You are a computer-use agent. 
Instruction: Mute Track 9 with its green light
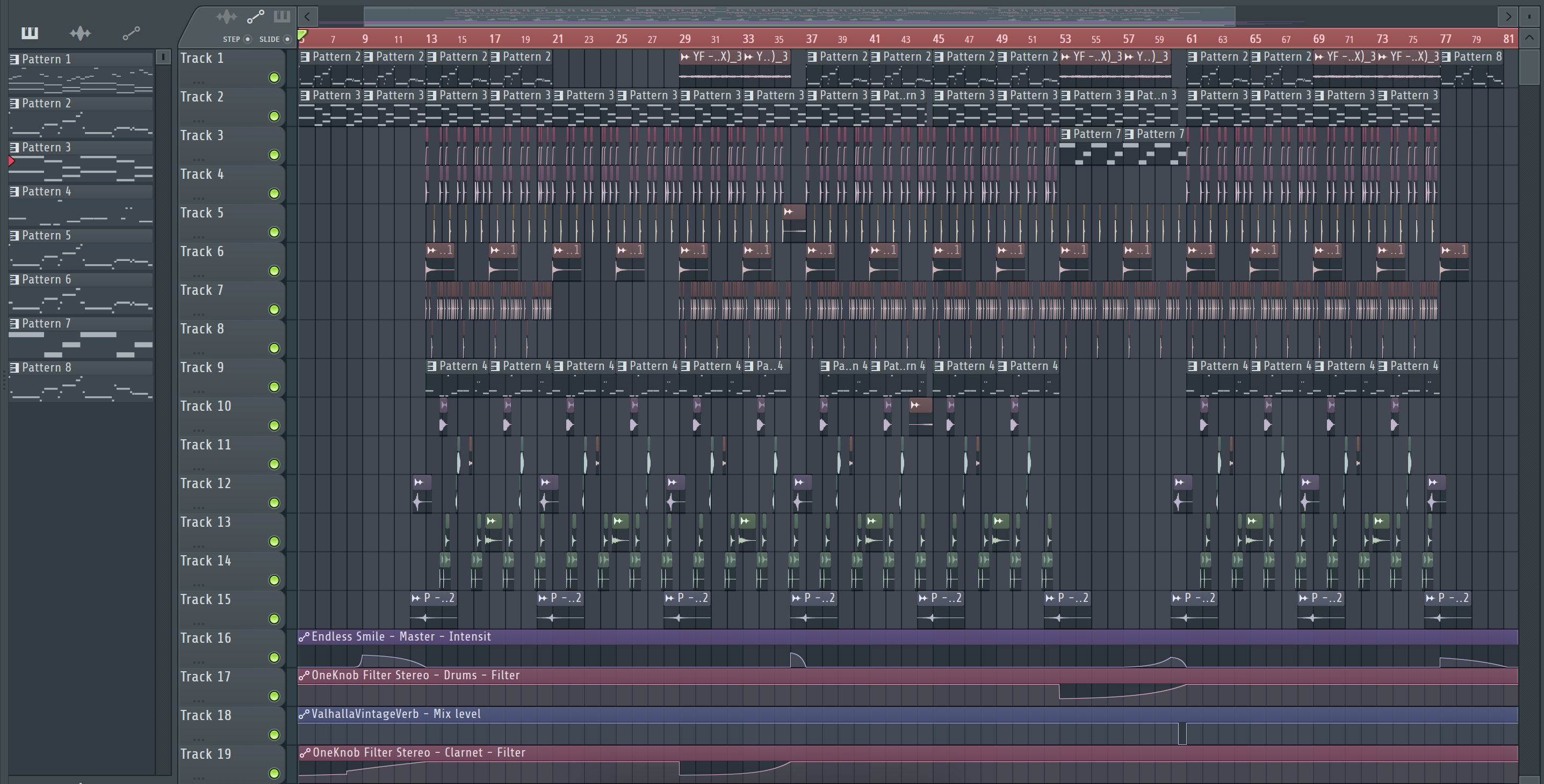274,387
